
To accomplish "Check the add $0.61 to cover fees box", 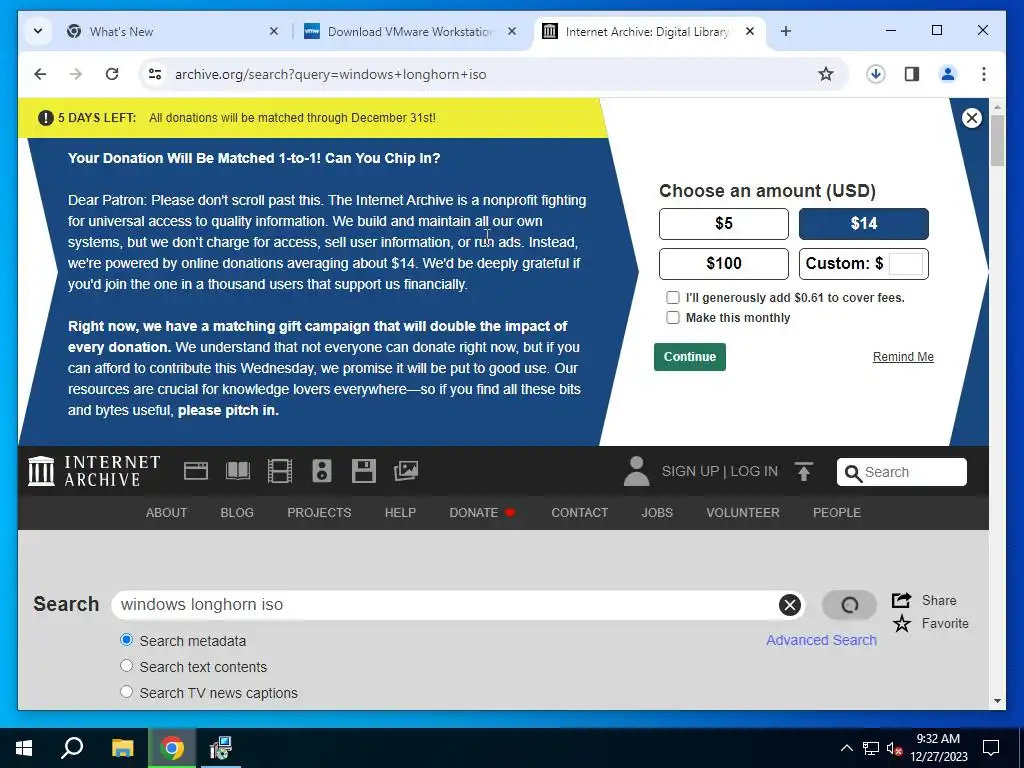I will (x=673, y=298).
